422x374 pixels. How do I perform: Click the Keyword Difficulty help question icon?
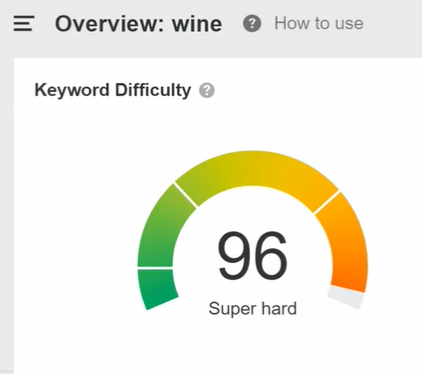point(207,90)
